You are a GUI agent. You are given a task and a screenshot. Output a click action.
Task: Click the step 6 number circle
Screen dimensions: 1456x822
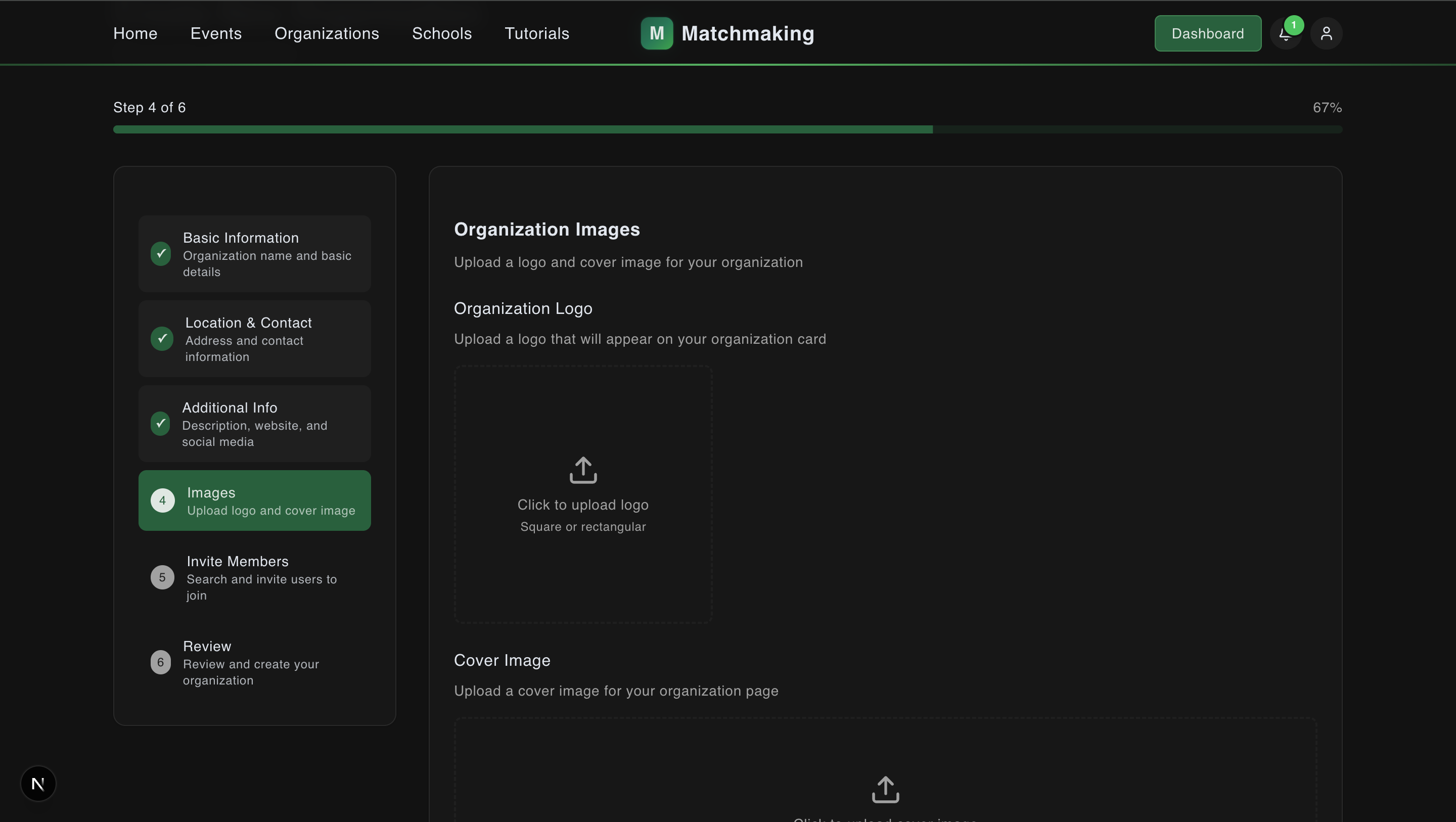click(x=161, y=662)
